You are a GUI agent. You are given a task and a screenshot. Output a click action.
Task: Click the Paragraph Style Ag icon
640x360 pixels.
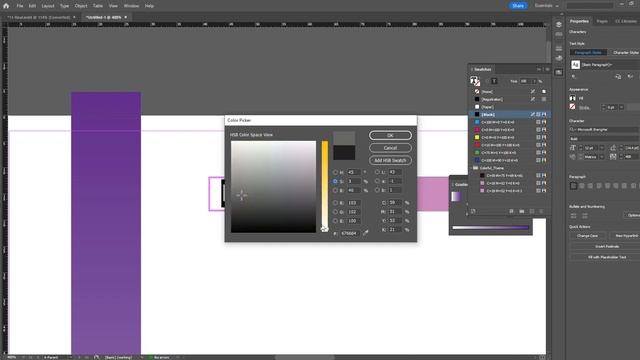click(x=575, y=64)
